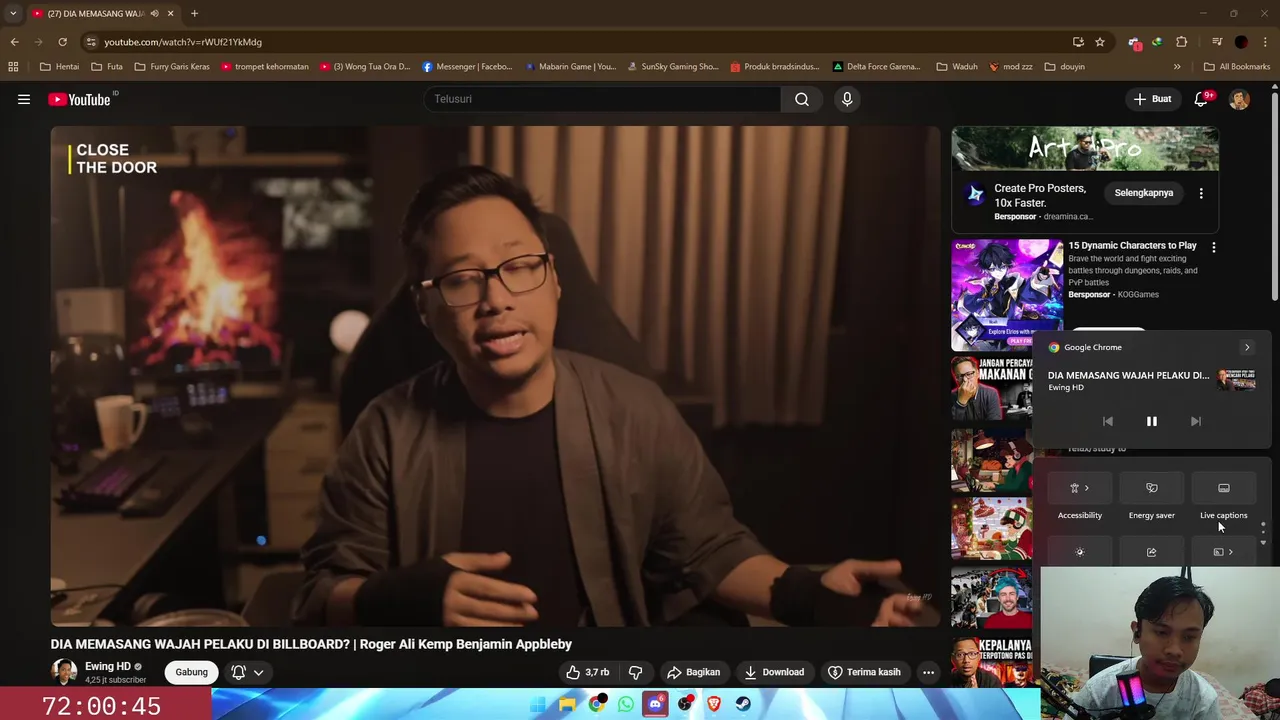Toggle Energy saver quick setting
The width and height of the screenshot is (1280, 720).
pyautogui.click(x=1151, y=488)
